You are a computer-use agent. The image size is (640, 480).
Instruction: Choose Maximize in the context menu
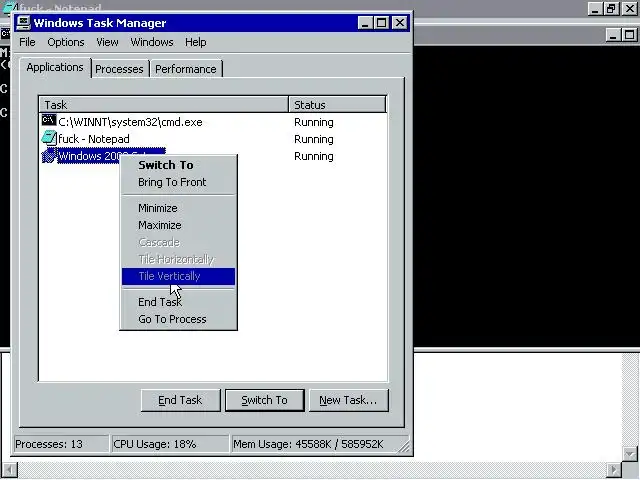tap(178, 225)
